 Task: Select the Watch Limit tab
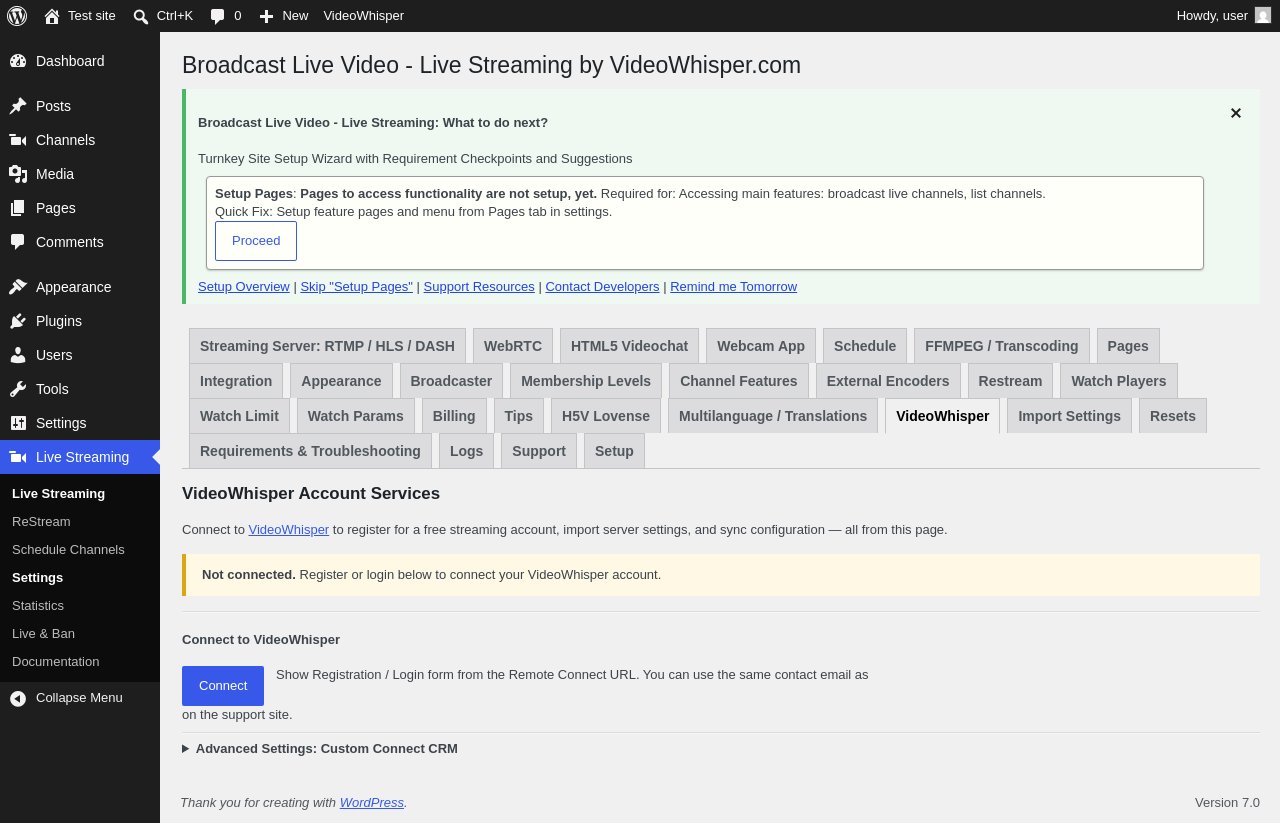pos(239,416)
